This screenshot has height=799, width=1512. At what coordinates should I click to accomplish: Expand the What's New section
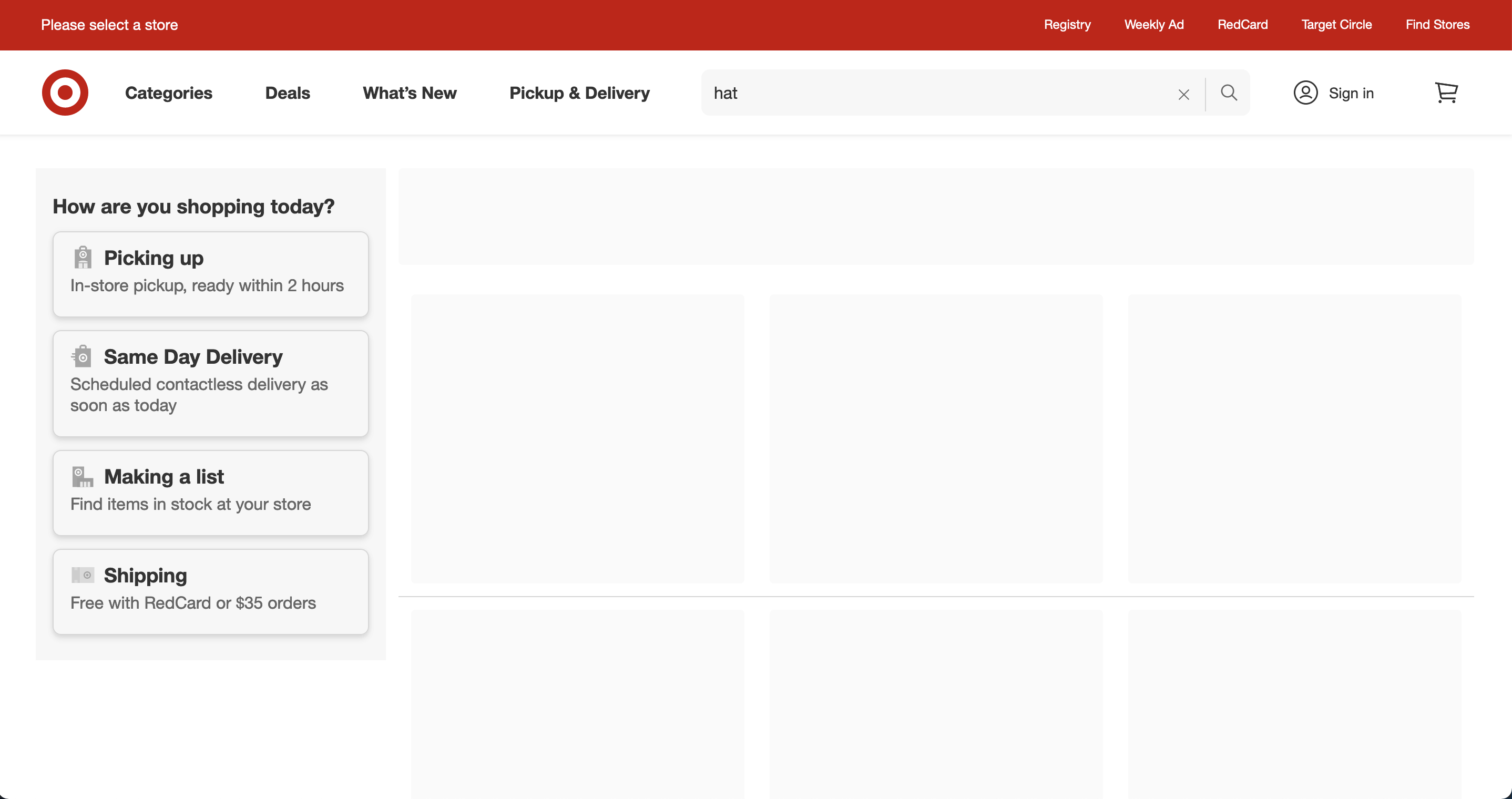409,93
